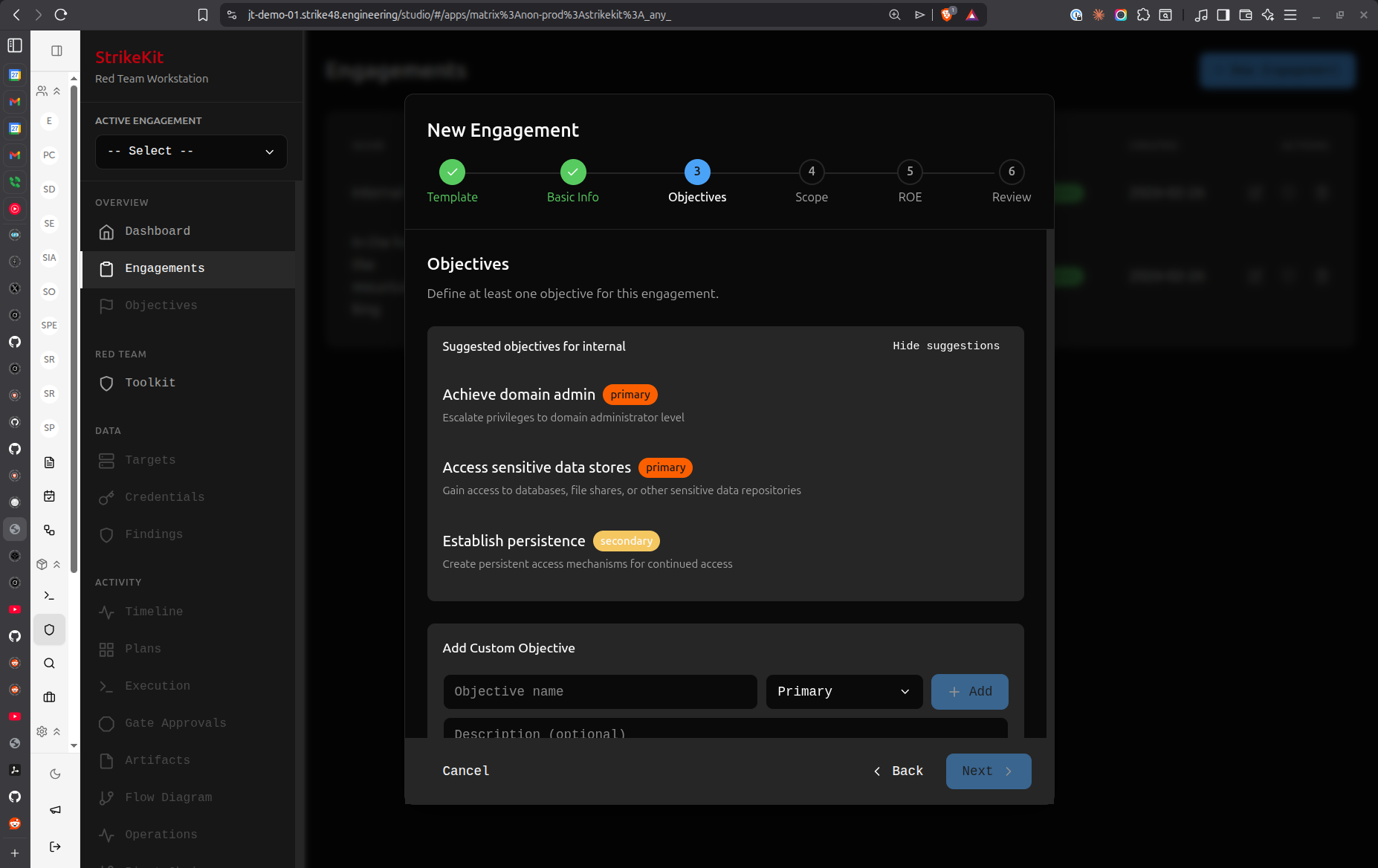Collapse the settings gear section chevron
This screenshot has height=868, width=1378.
(x=56, y=732)
